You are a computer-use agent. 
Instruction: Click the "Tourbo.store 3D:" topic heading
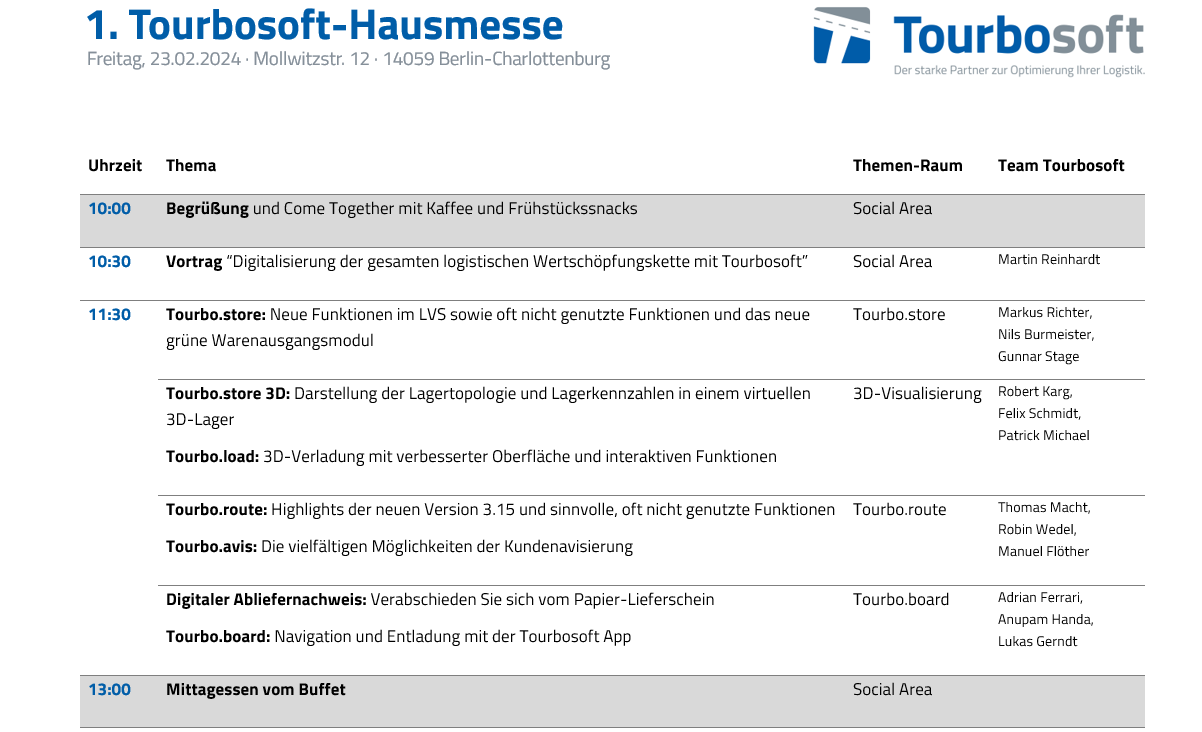point(228,394)
